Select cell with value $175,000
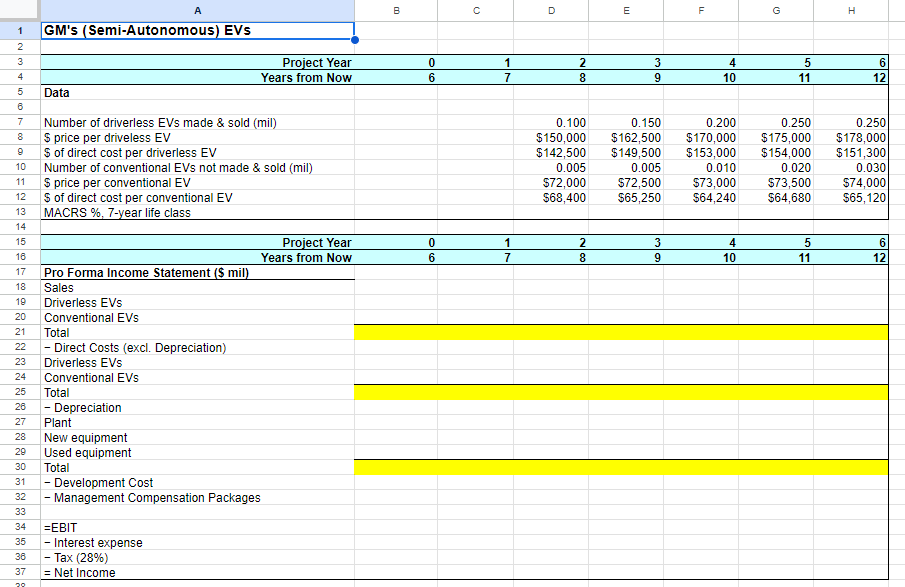Image resolution: width=905 pixels, height=587 pixels. (776, 137)
